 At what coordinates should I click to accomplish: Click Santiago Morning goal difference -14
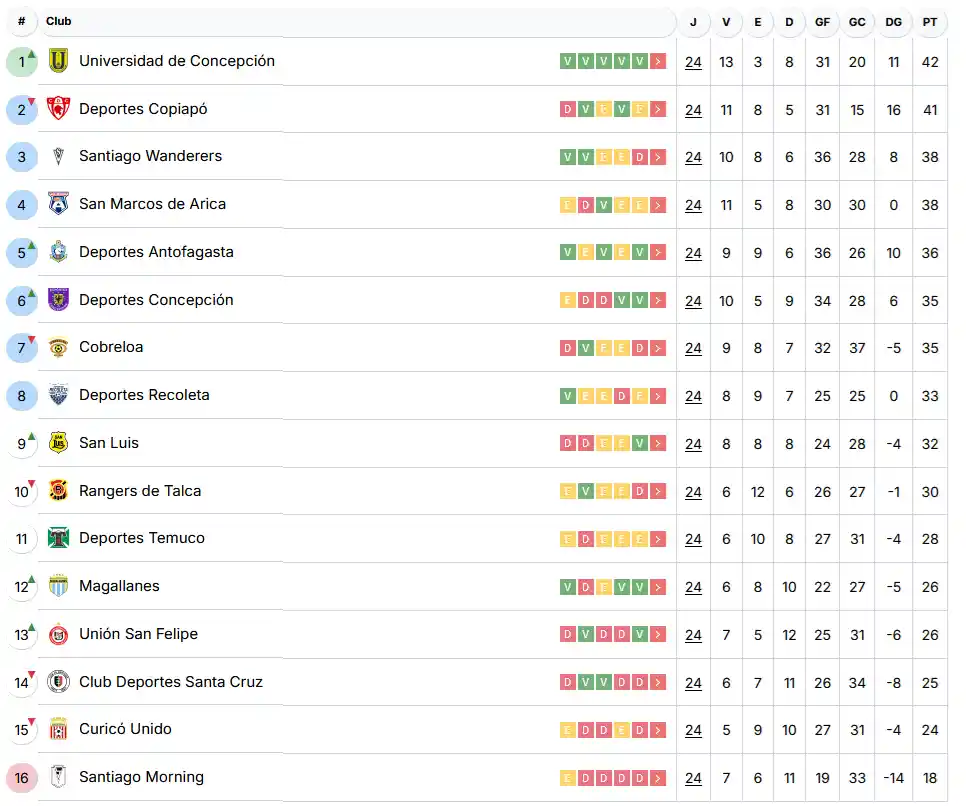(x=893, y=778)
